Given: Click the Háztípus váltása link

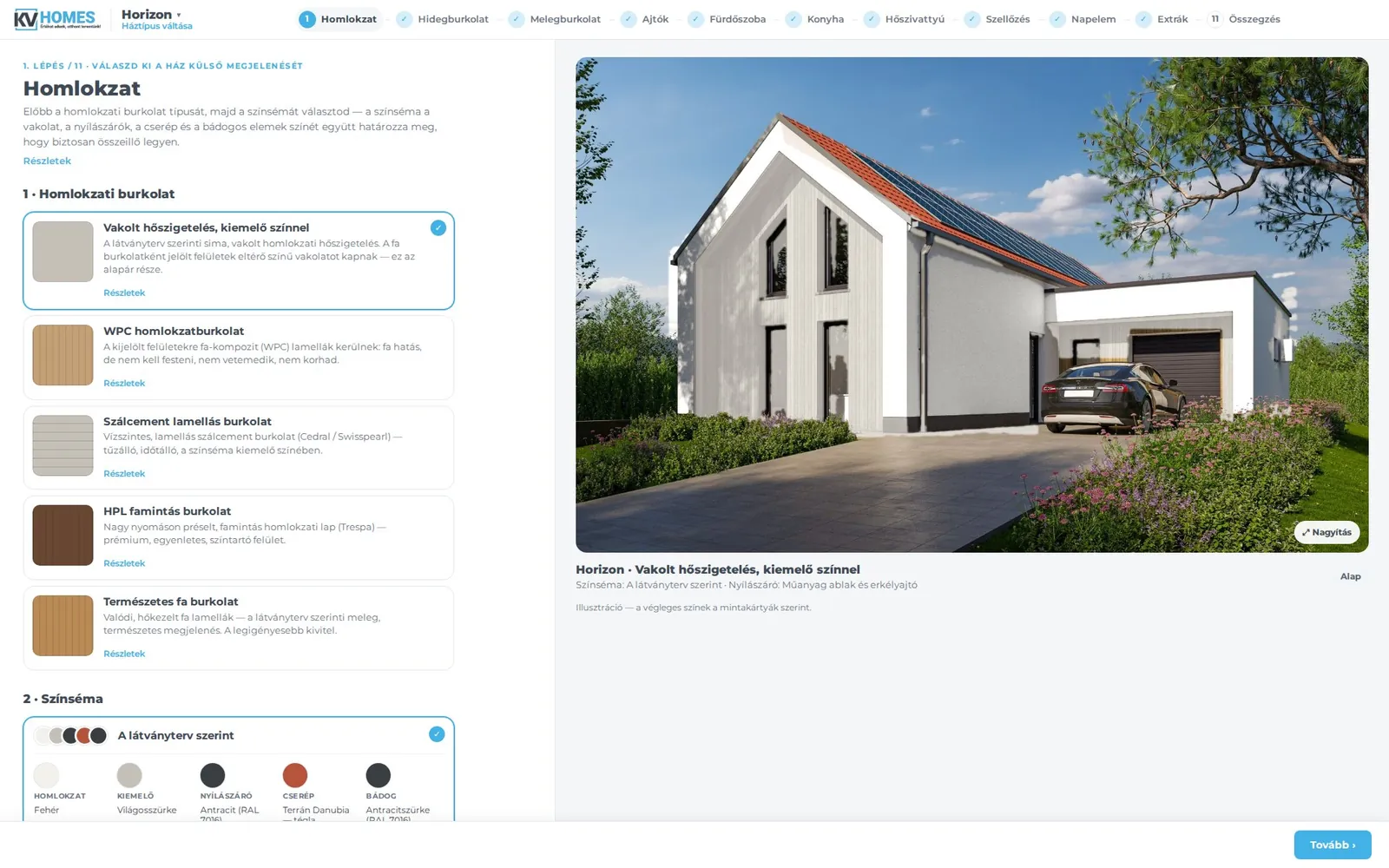Looking at the screenshot, I should point(157,26).
